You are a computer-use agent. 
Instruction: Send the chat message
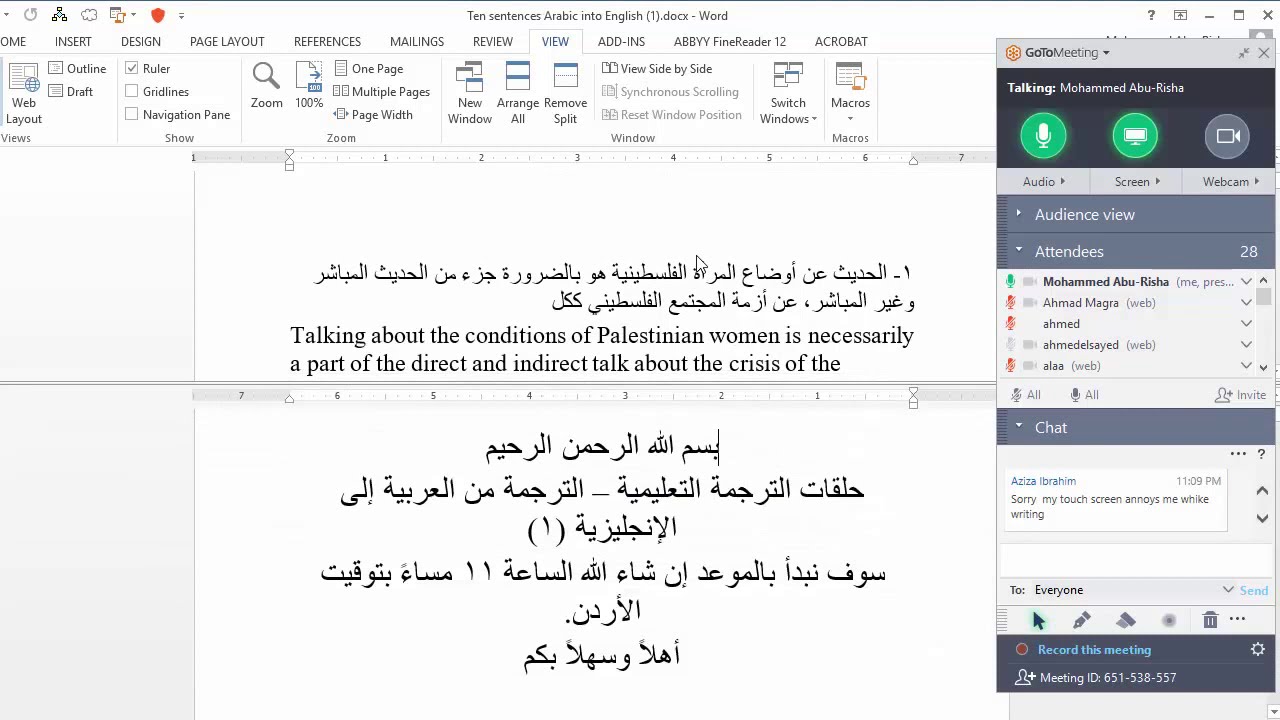point(1254,590)
